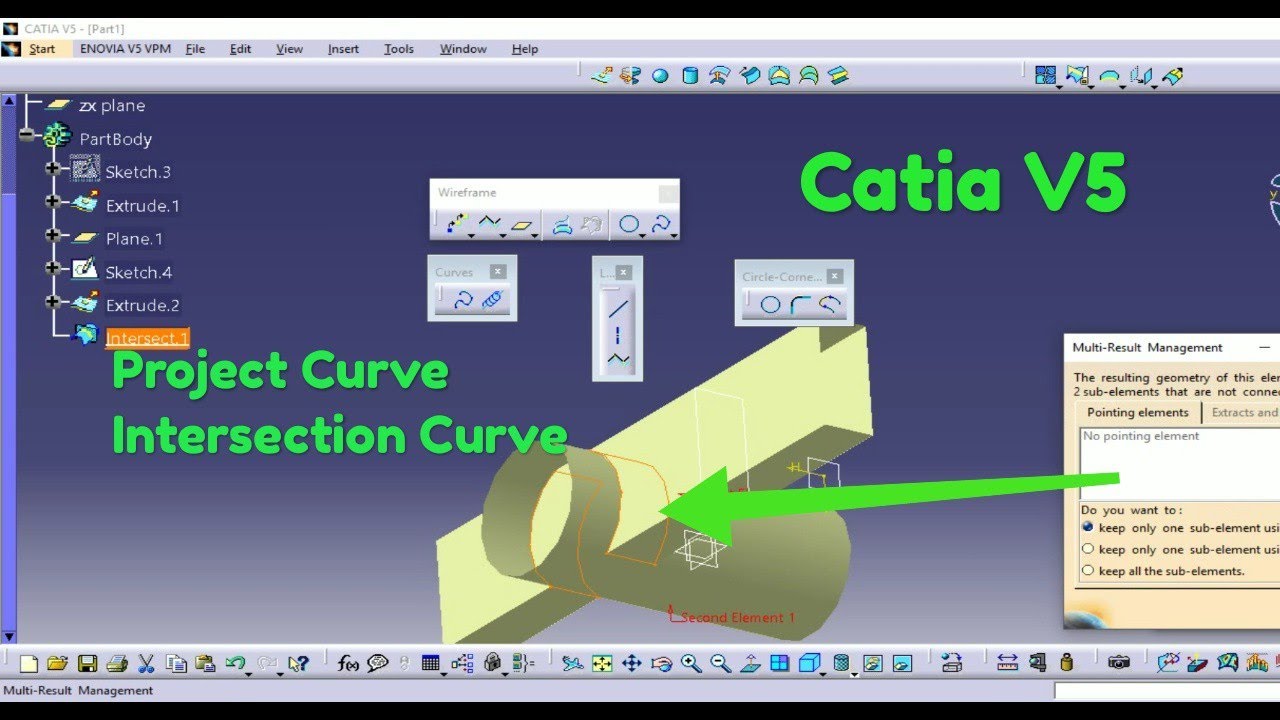
Task: Click the Sphere surface icon in top toolbar
Action: (660, 75)
